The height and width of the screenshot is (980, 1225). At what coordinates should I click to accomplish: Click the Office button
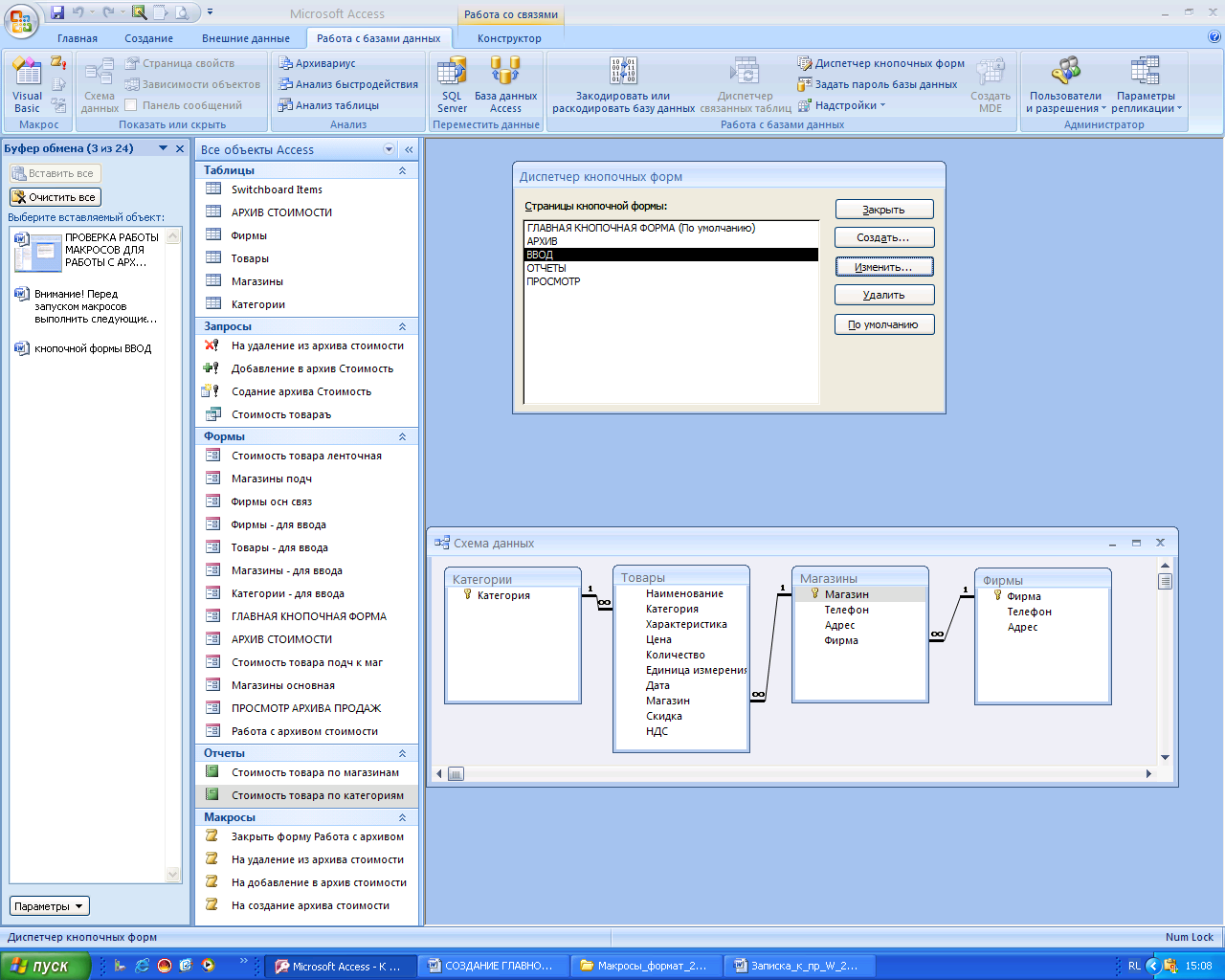[20, 20]
